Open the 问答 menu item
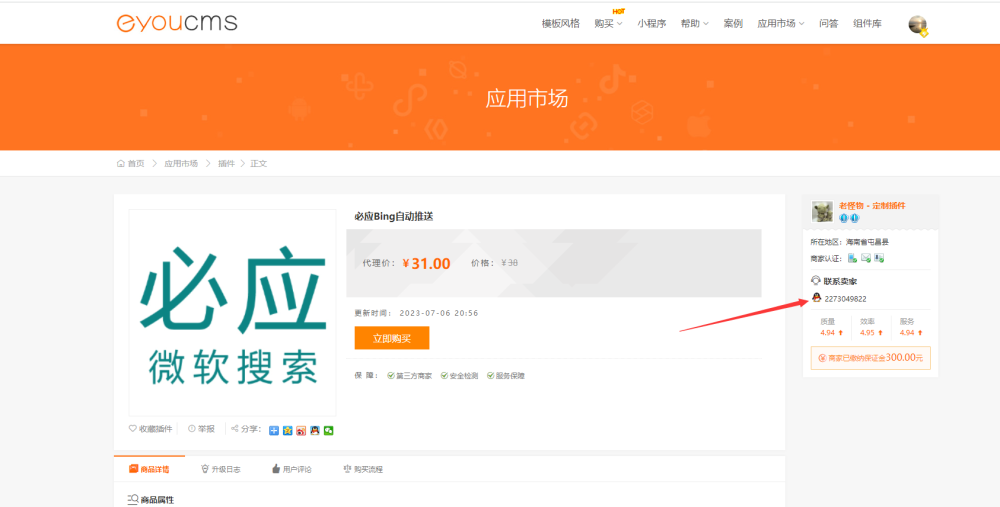Screen dimensions: 1000x507 (828, 24)
